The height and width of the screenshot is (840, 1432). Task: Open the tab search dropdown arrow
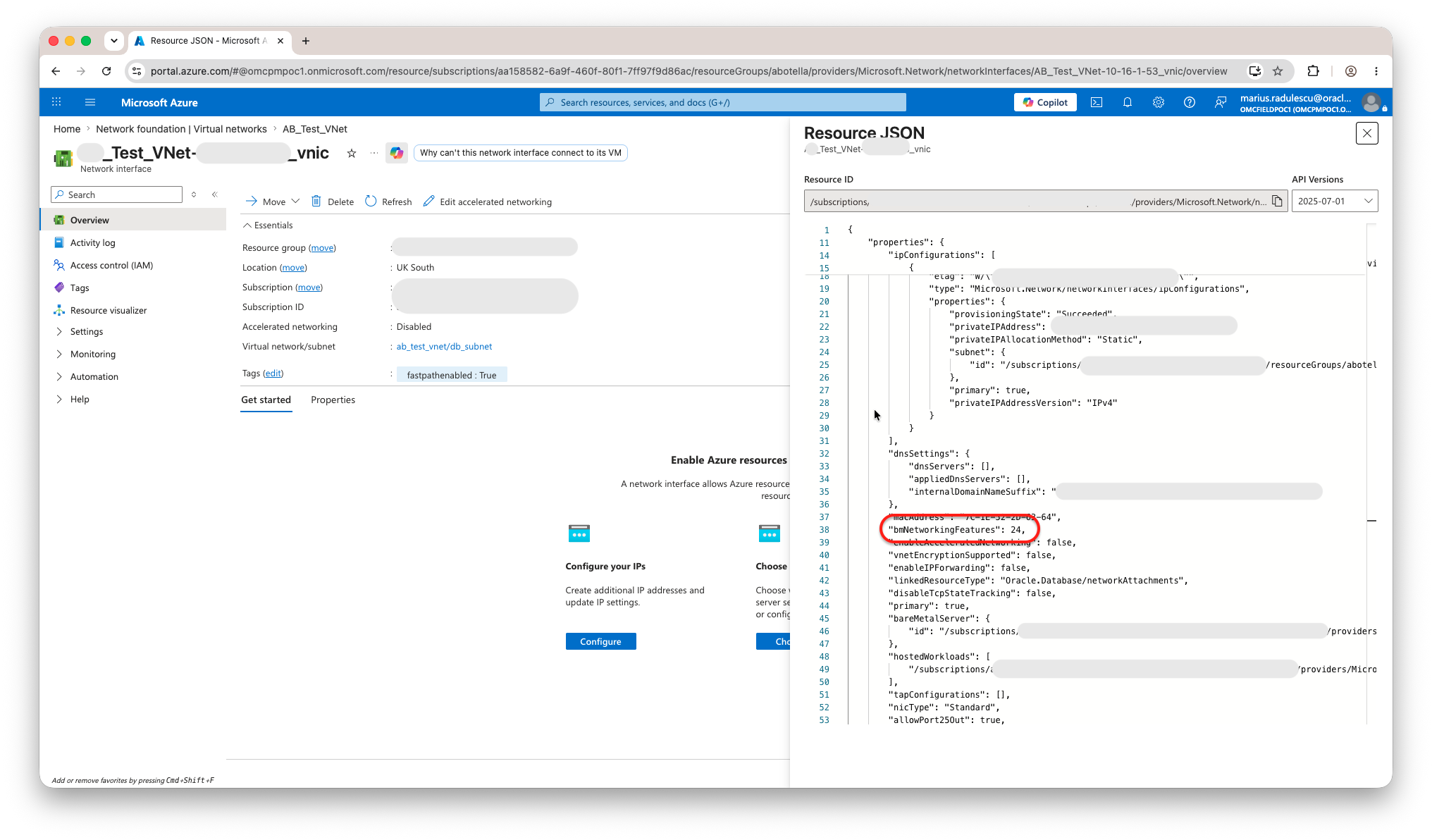tap(114, 41)
